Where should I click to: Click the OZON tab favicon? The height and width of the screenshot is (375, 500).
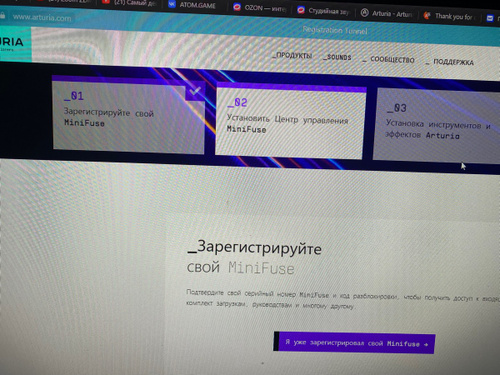[237, 7]
